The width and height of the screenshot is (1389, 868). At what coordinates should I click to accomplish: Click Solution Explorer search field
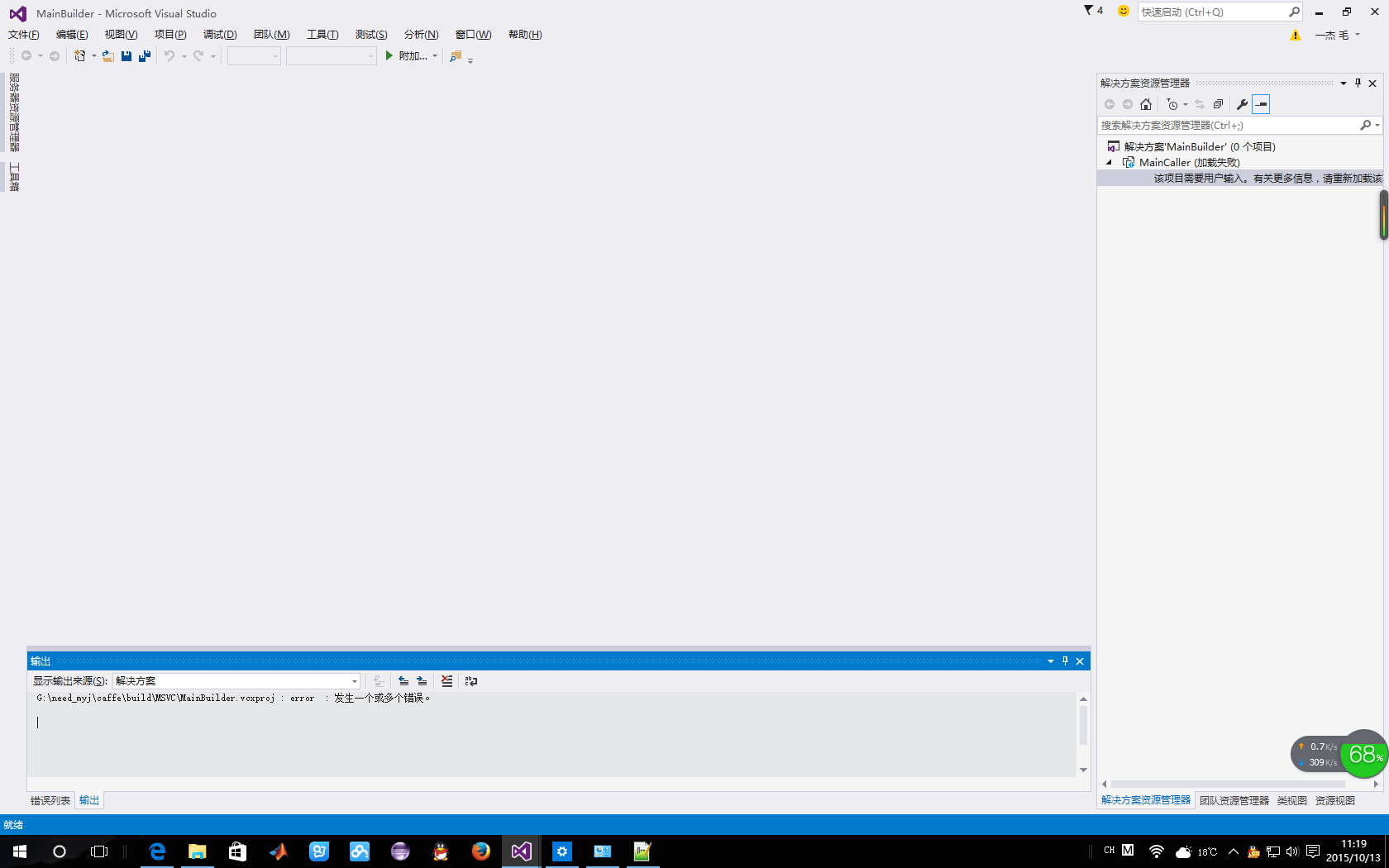click(1229, 126)
